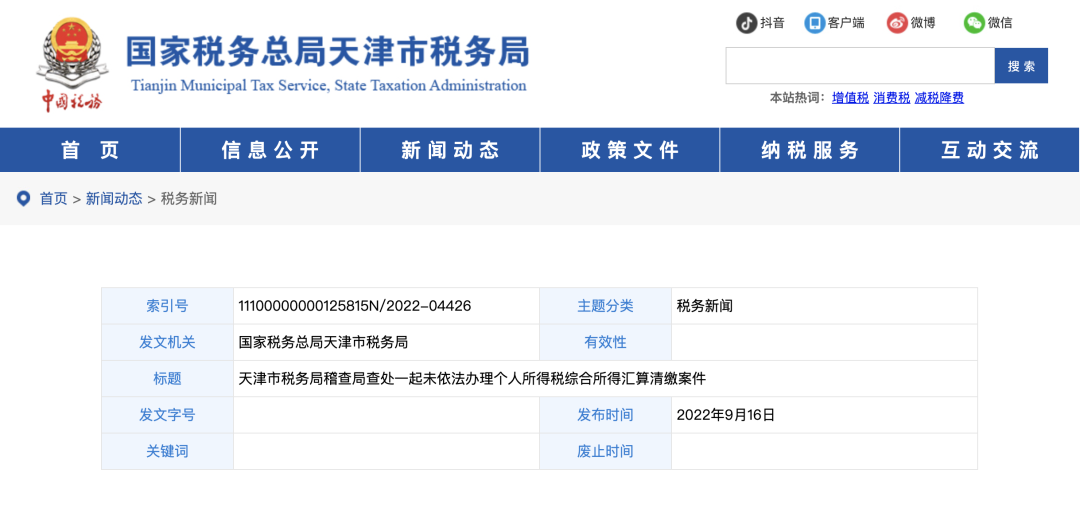Screen dimensions: 1080x508
Task: Go to the 首页 navigation tab
Action: (90, 150)
